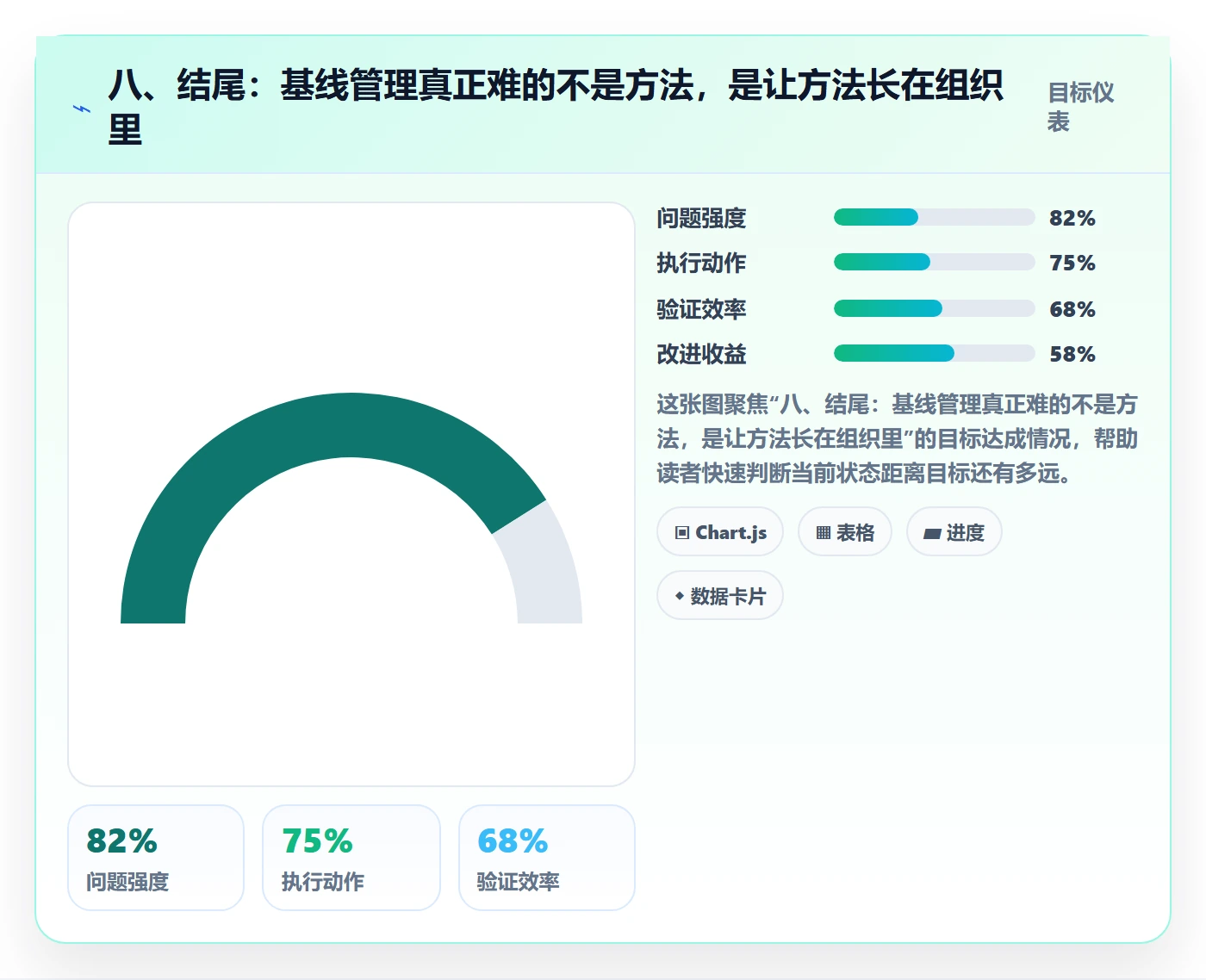Click the 目标仪表 label in the header

[x=1080, y=107]
